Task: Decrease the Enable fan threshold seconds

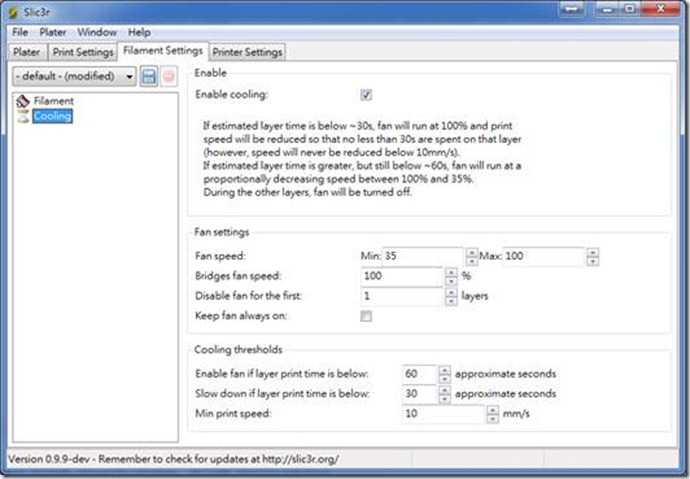Action: tap(444, 379)
